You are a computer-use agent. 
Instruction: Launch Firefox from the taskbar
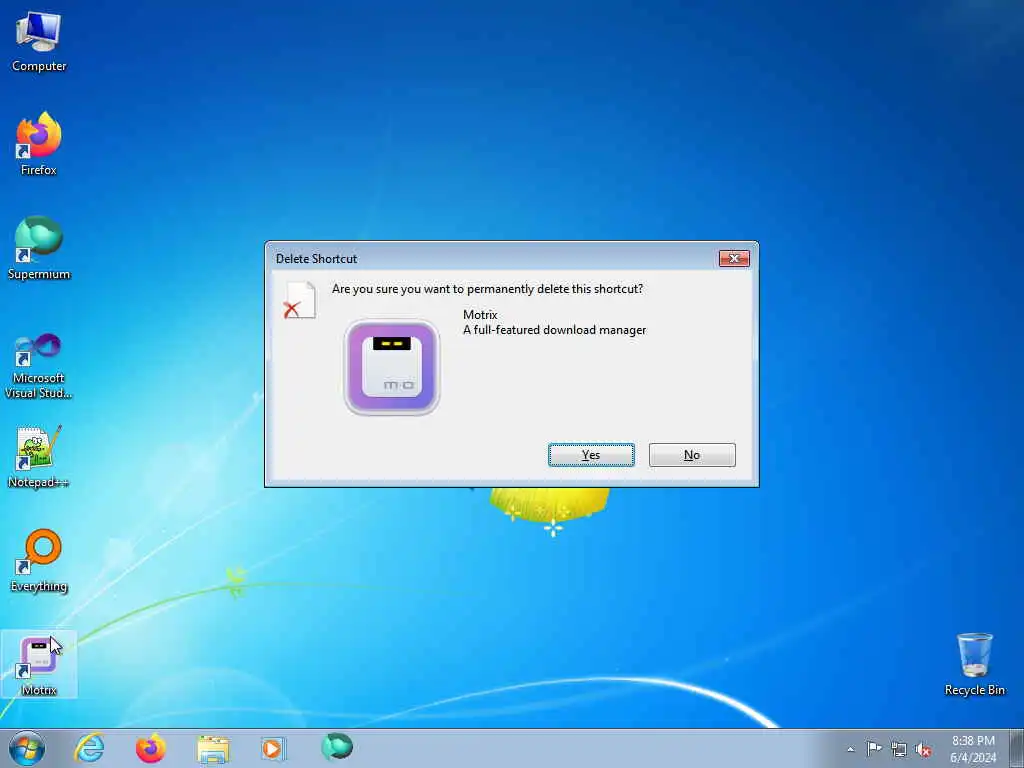click(x=151, y=748)
